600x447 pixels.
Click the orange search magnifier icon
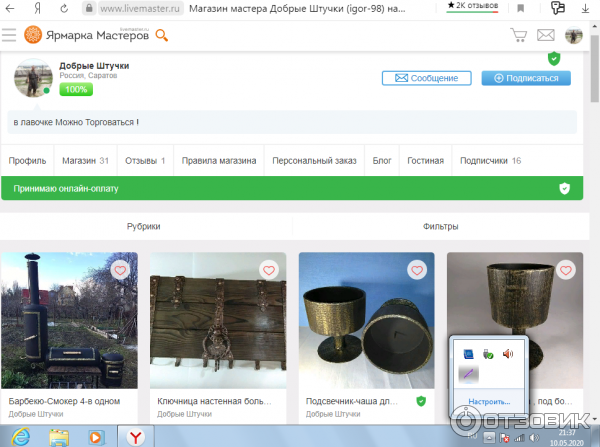click(x=162, y=36)
